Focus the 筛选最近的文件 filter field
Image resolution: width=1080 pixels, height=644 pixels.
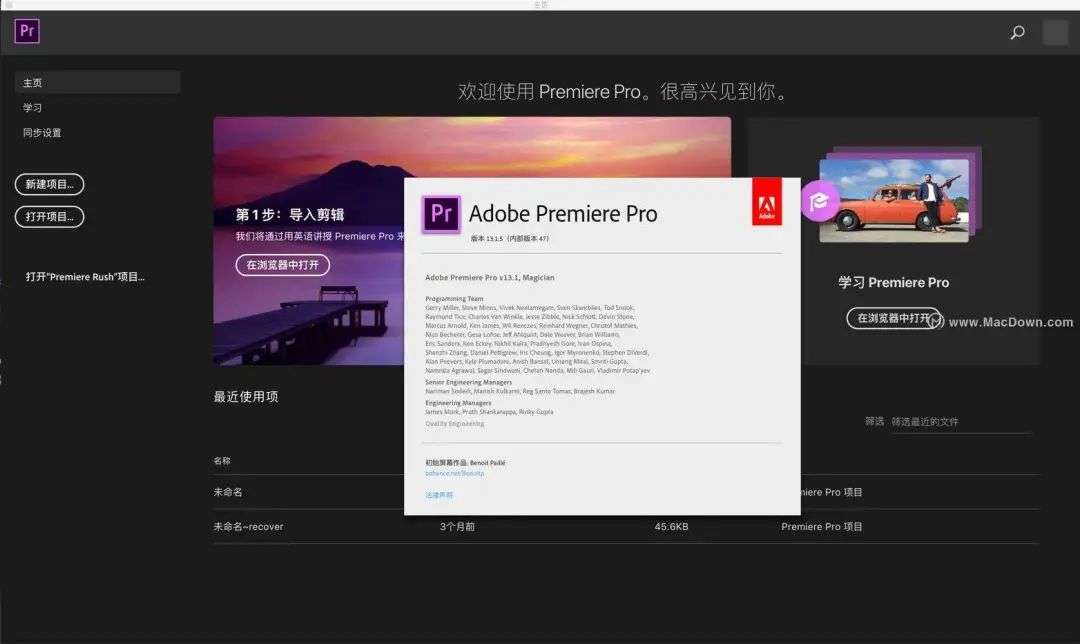(961, 422)
